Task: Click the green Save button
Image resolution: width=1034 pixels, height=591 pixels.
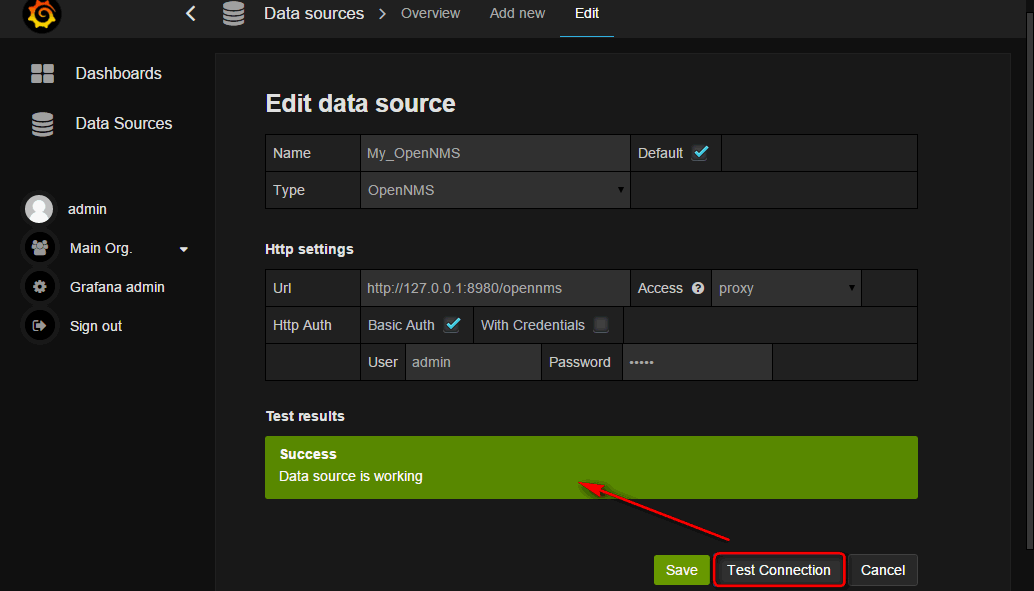Action: (682, 570)
